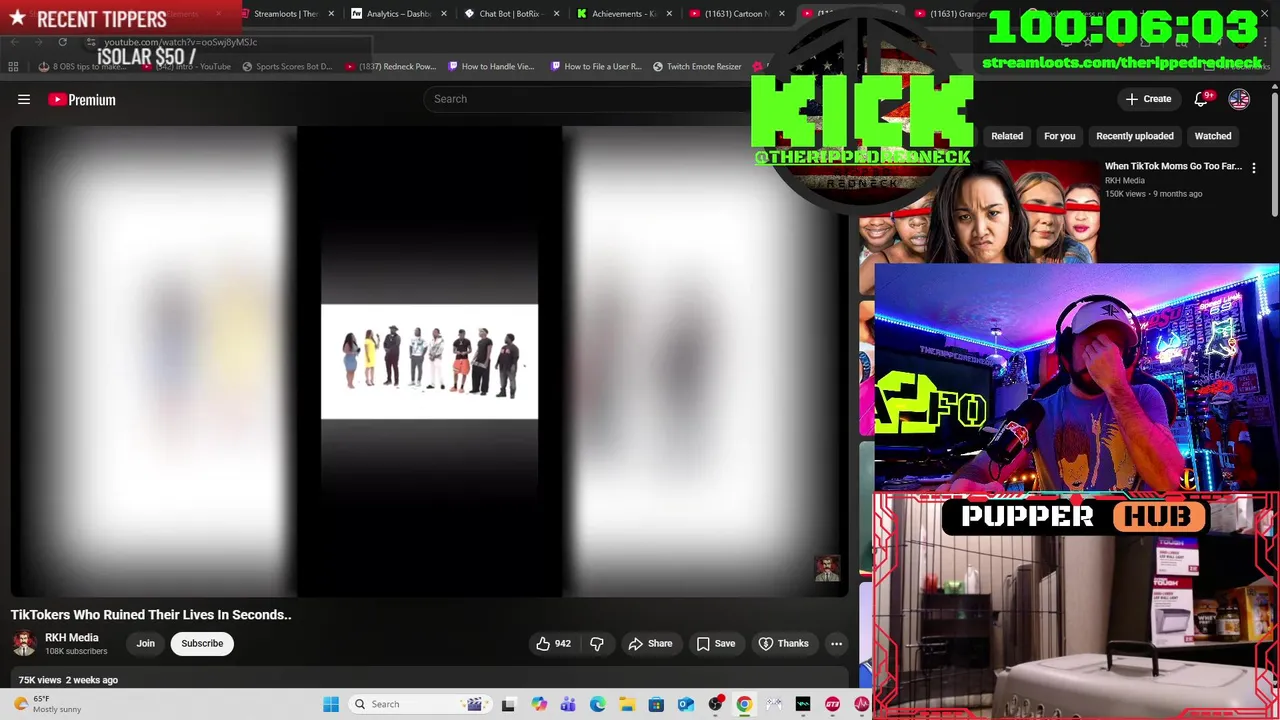The height and width of the screenshot is (720, 1280).
Task: Dislike the current video
Action: 597,644
